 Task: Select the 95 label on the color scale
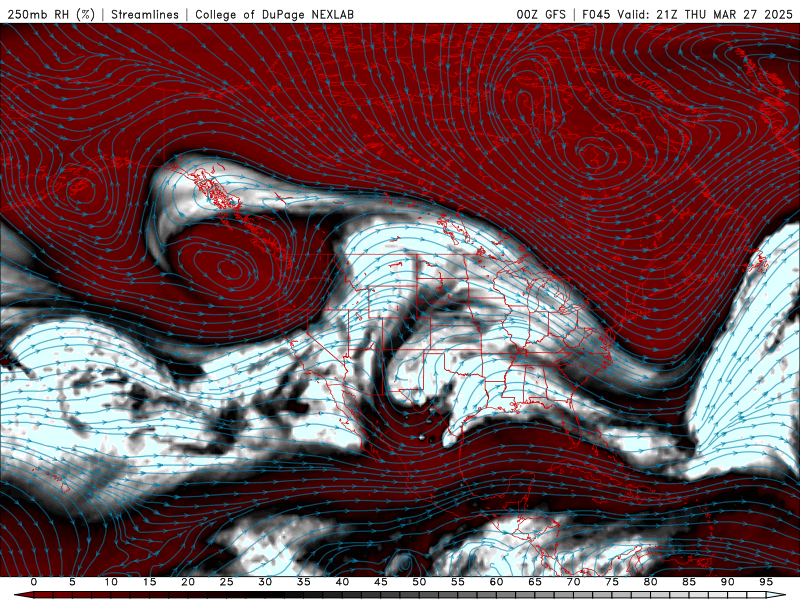(x=766, y=582)
